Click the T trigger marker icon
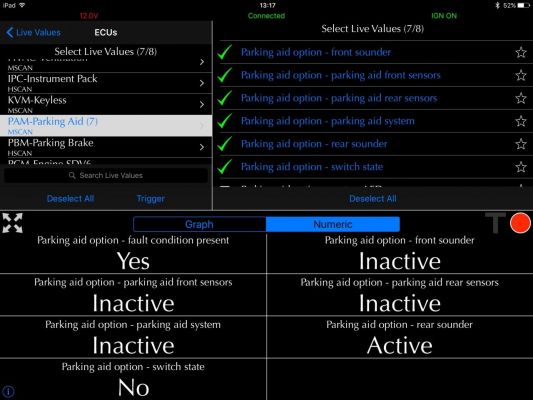Image resolution: width=533 pixels, height=400 pixels. click(x=495, y=223)
